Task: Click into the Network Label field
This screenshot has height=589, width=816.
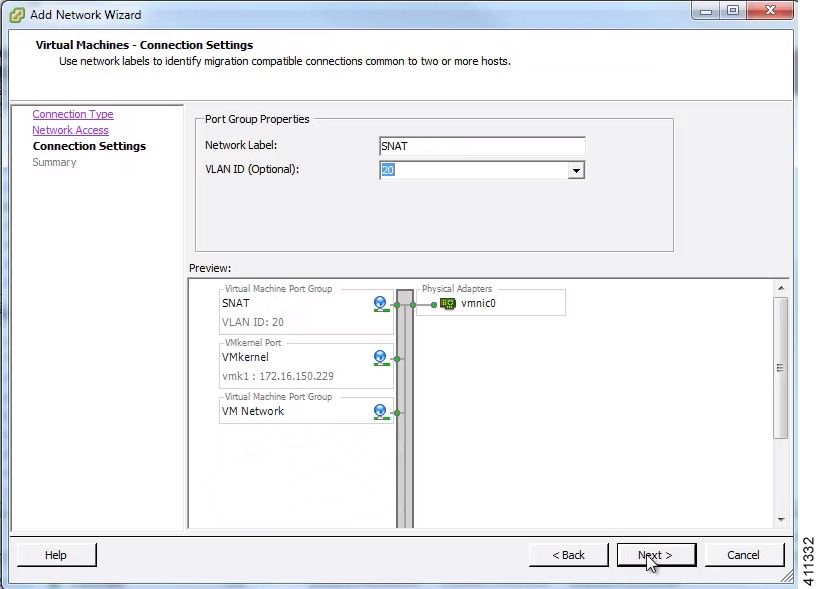Action: tap(482, 146)
